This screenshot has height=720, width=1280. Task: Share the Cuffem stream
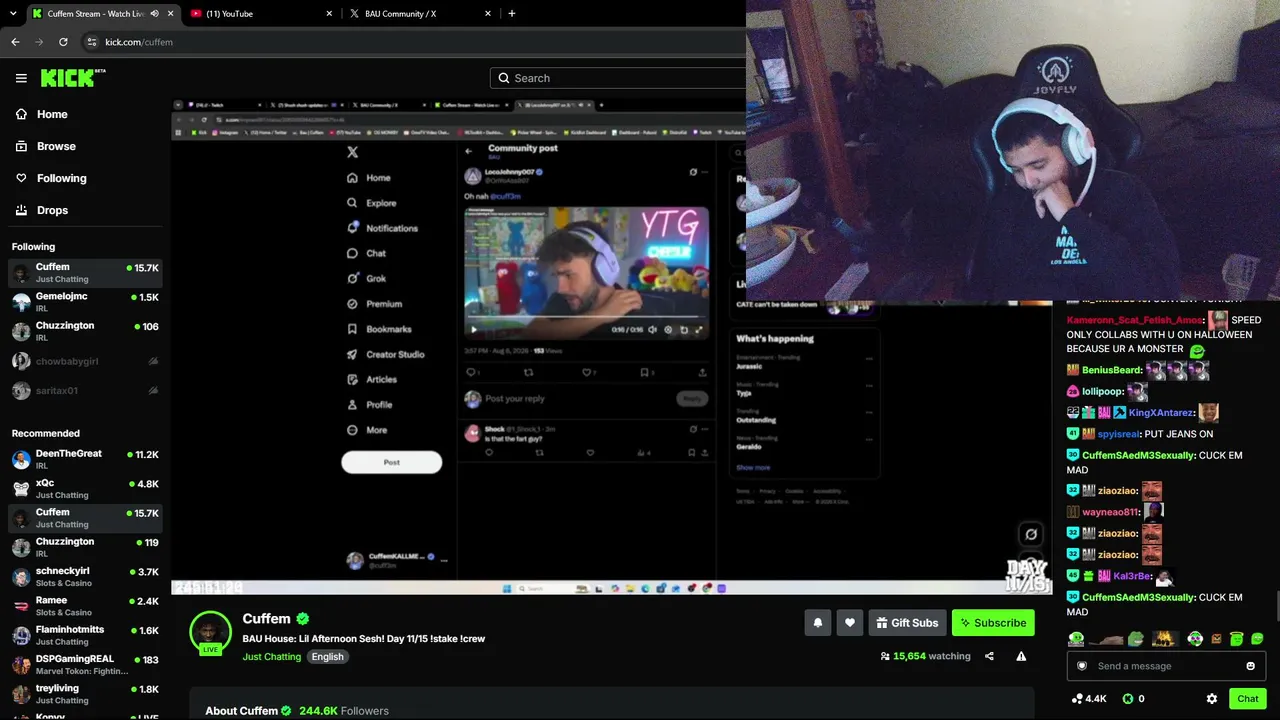(989, 656)
